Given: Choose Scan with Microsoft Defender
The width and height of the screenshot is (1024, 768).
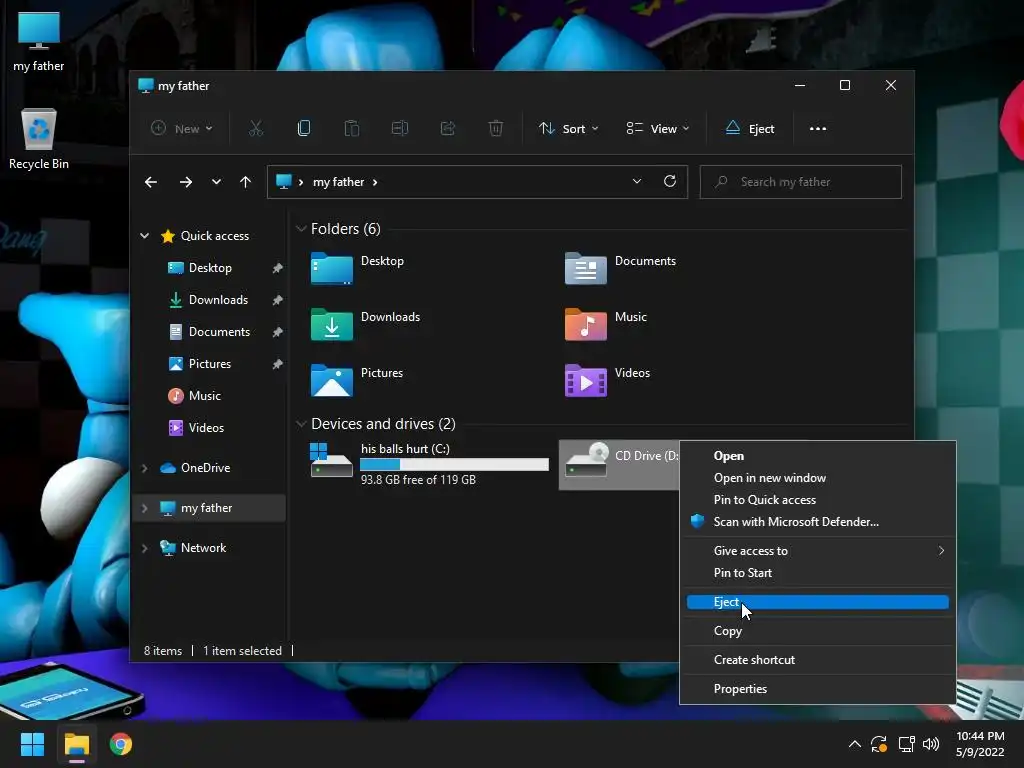Looking at the screenshot, I should [x=818, y=522].
